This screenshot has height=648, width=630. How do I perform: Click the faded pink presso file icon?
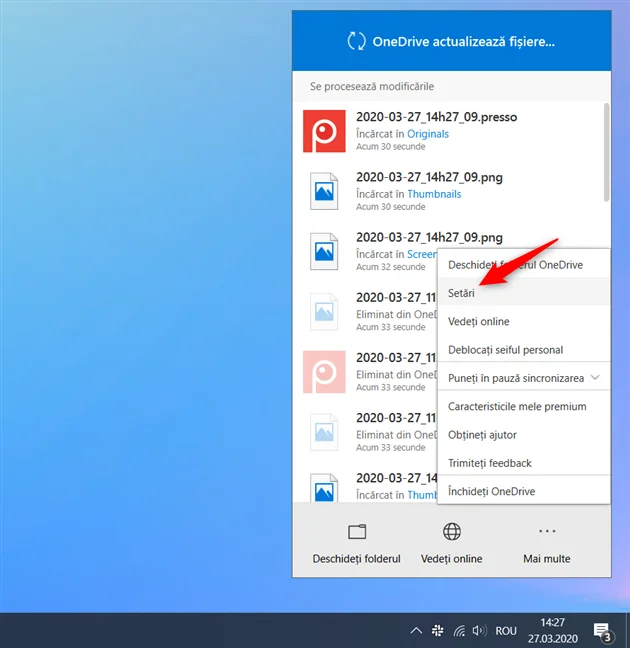324,372
